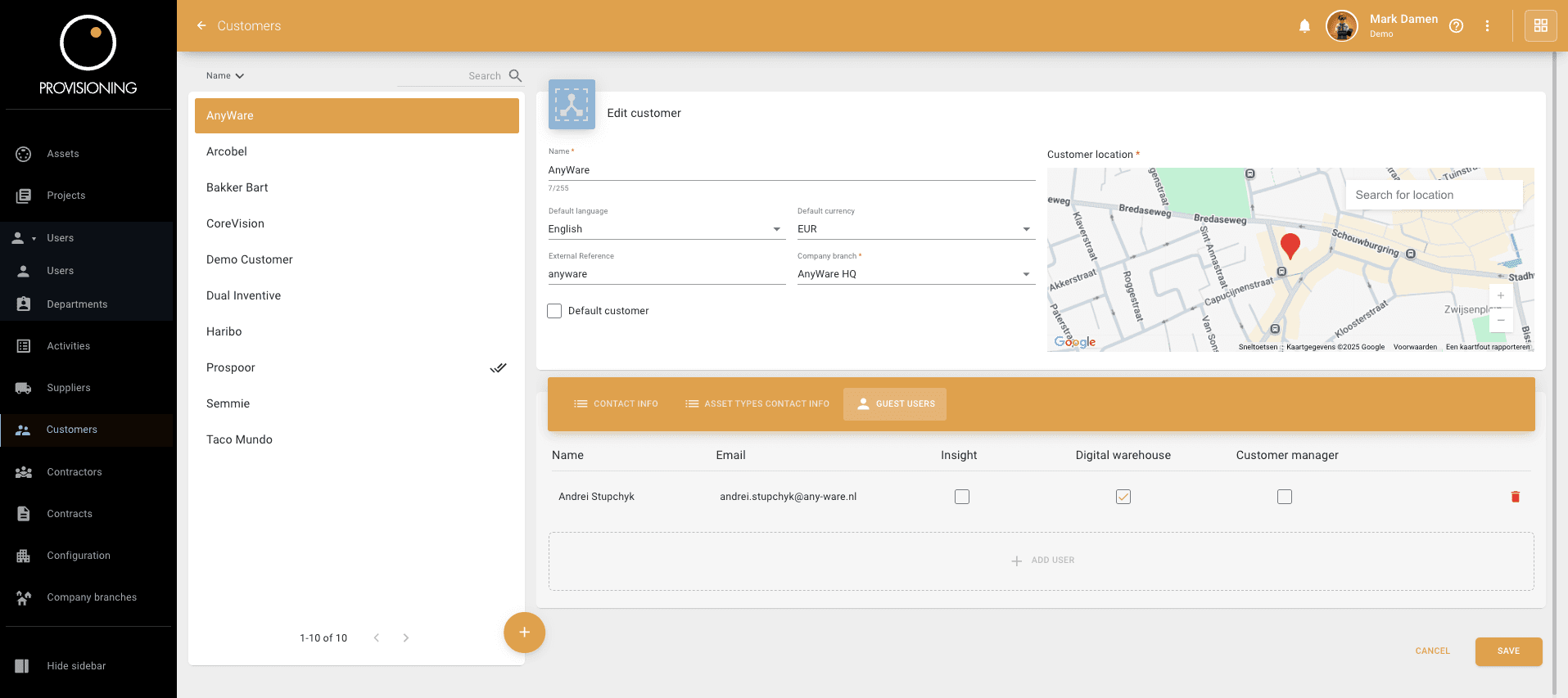Click the Sneltoetsen map shortcuts link
The width and height of the screenshot is (1568, 698).
pos(1258,347)
